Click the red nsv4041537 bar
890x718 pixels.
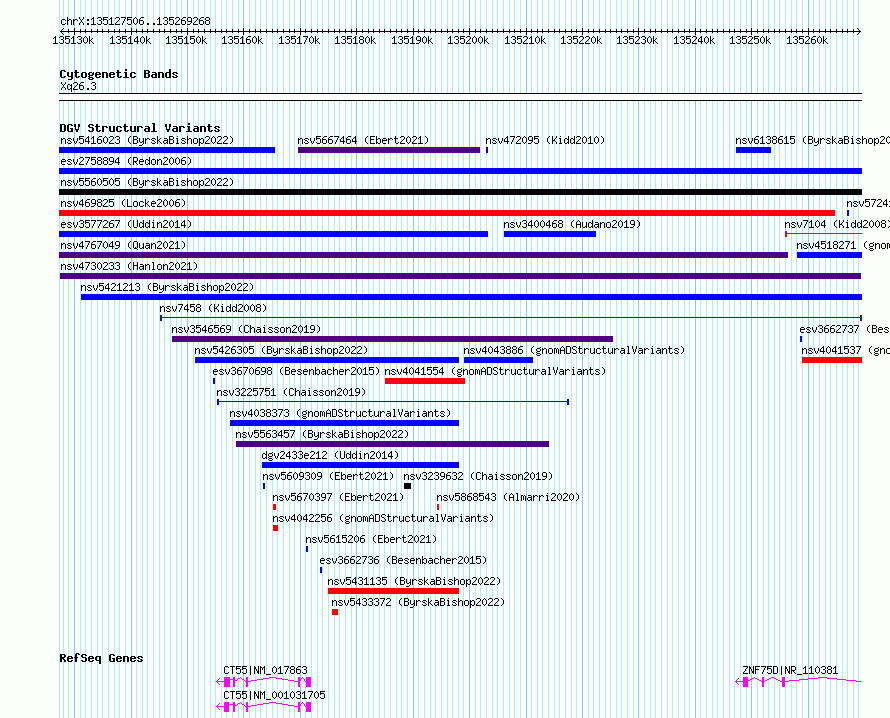(x=832, y=360)
